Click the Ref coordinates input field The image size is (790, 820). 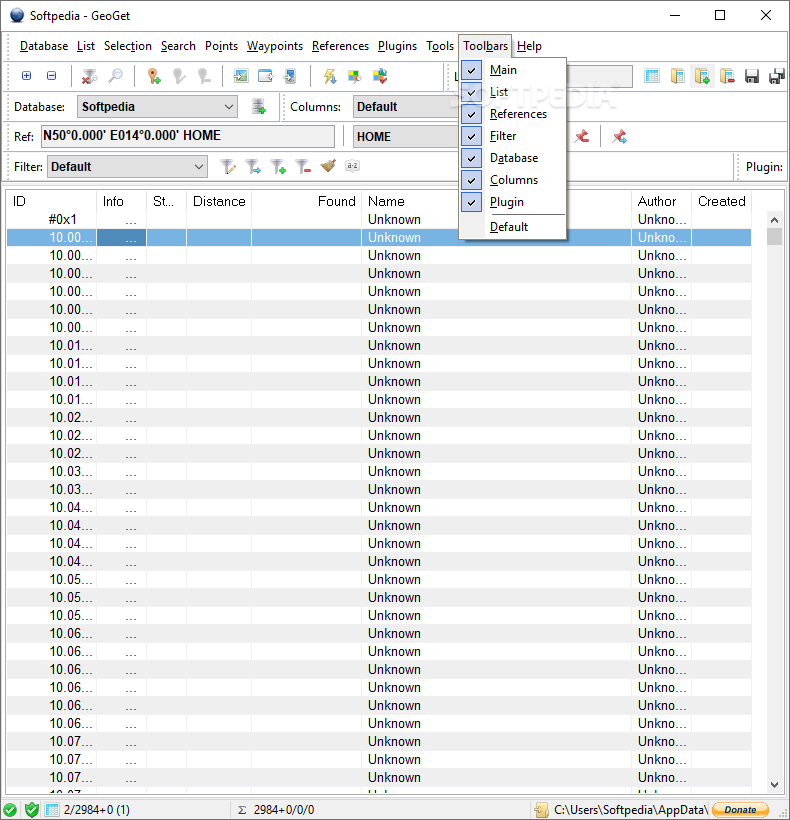pos(188,136)
